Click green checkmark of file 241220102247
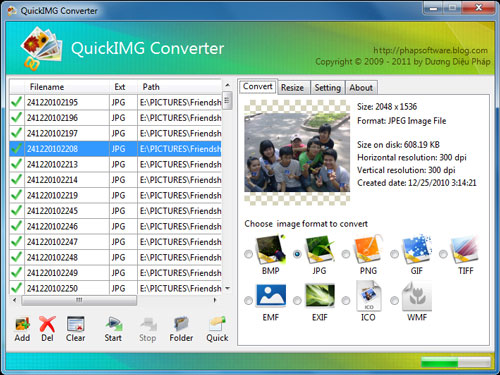The height and width of the screenshot is (375, 500). pos(17,241)
